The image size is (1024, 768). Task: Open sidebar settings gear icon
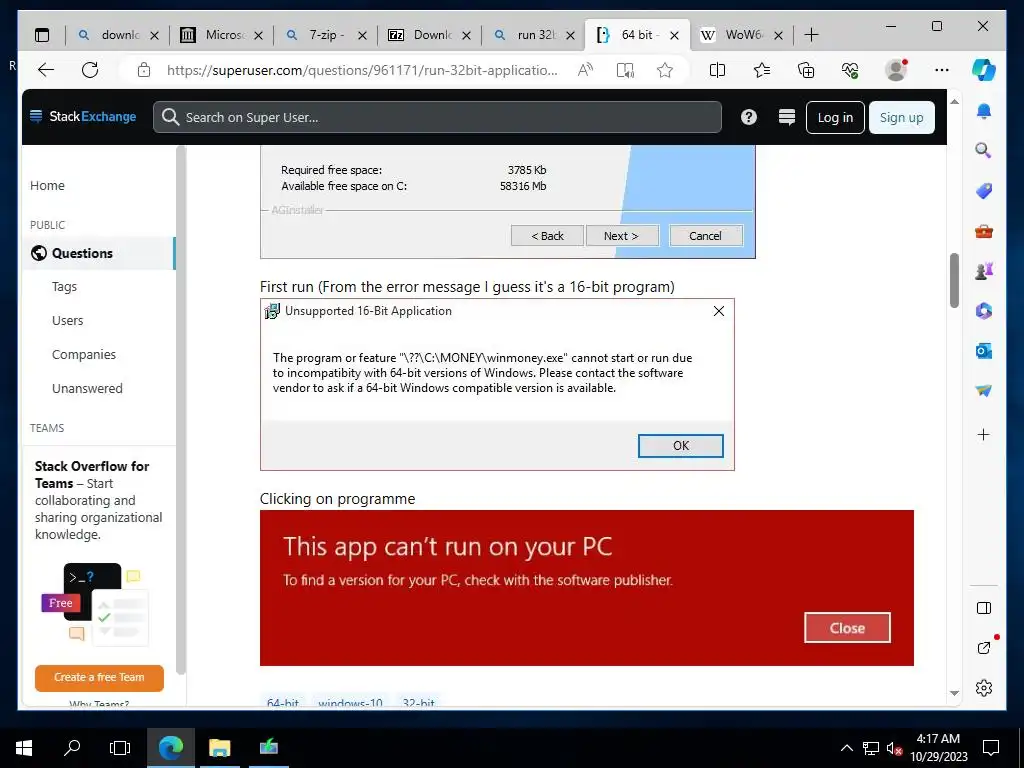tap(984, 688)
